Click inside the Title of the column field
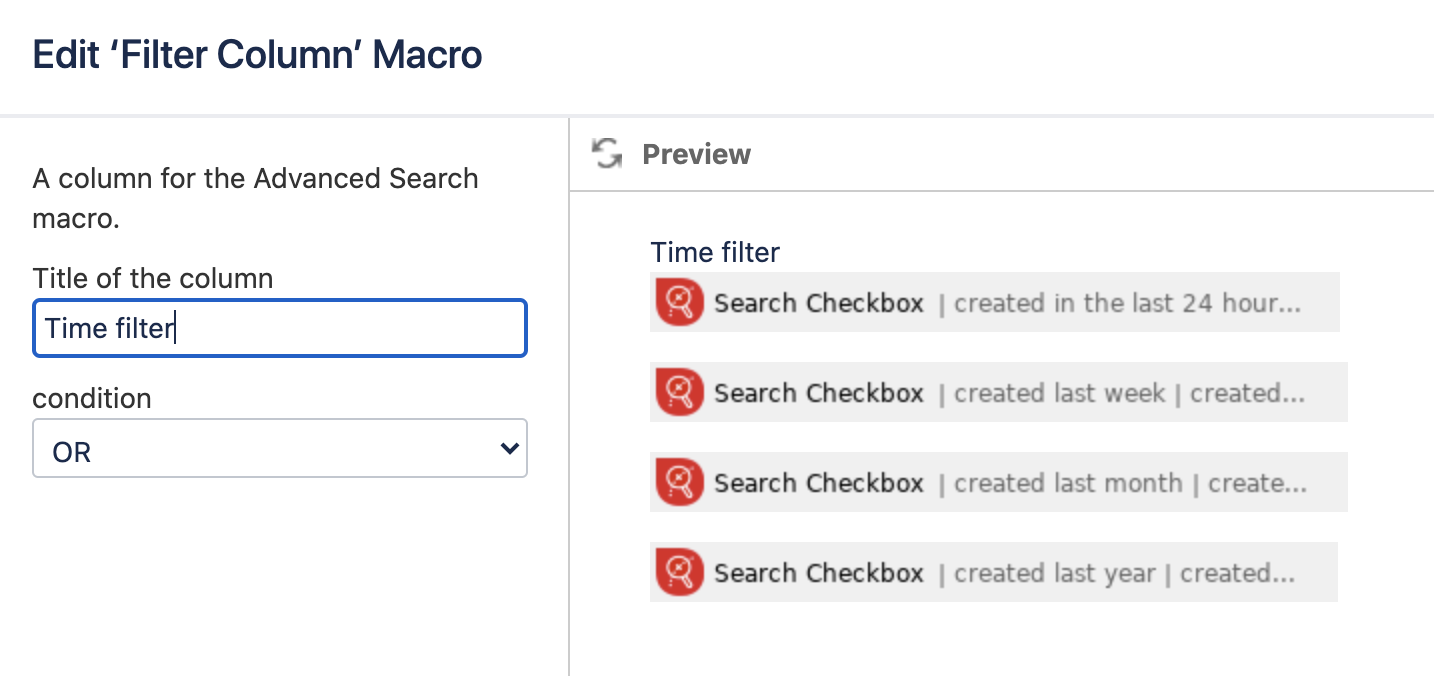The height and width of the screenshot is (676, 1434). coord(280,328)
